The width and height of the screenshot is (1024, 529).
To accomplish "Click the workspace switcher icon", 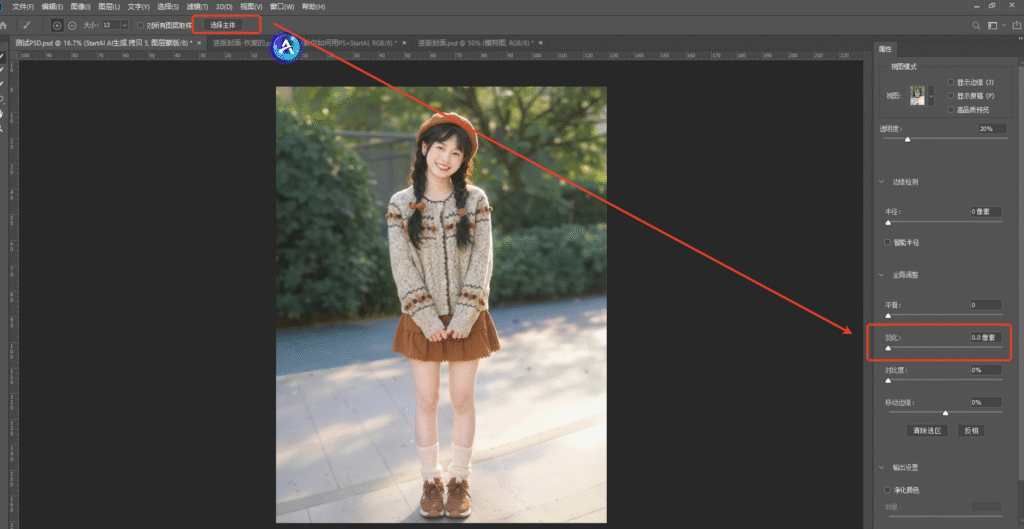I will pyautogui.click(x=993, y=25).
